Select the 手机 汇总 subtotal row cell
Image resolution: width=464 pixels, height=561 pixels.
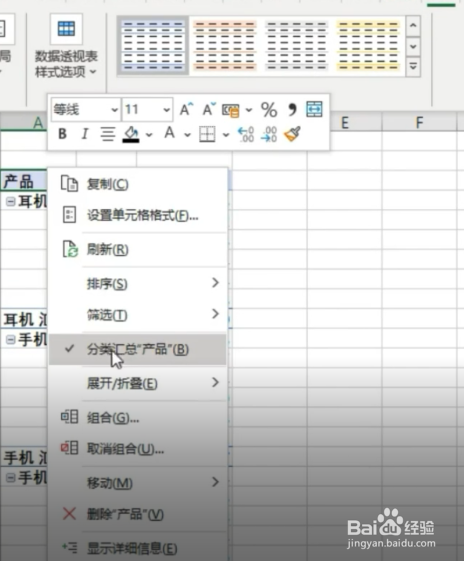[24, 457]
